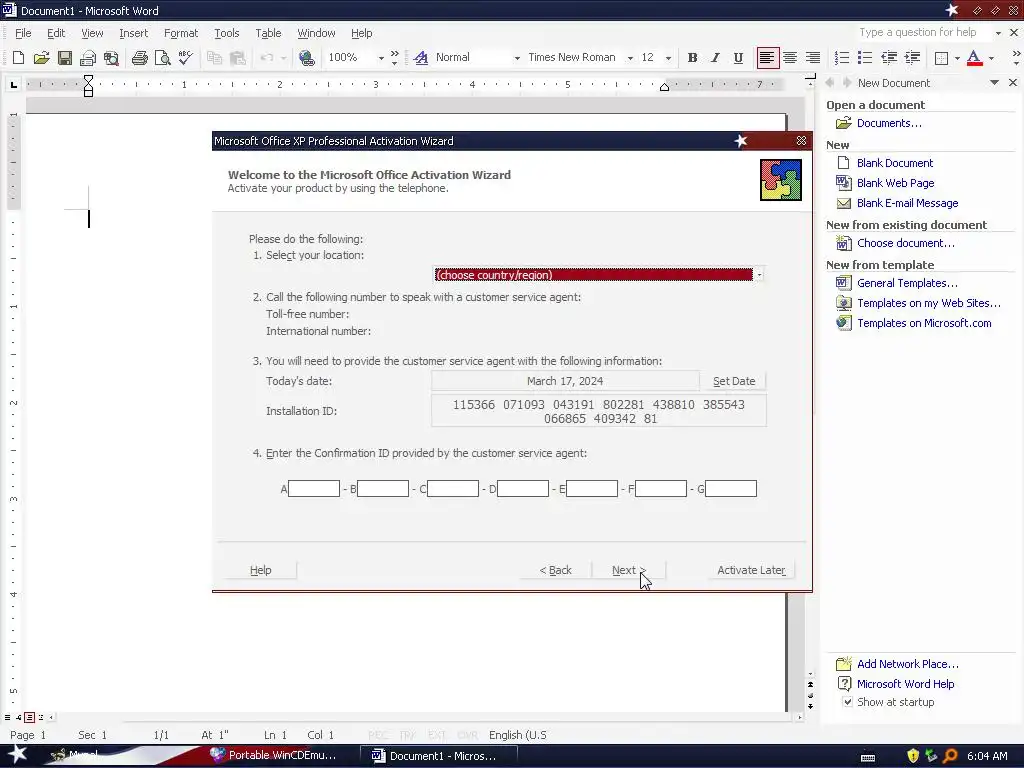Switch to Portable WinCDEmu taskbar button
The width and height of the screenshot is (1024, 768).
pyautogui.click(x=275, y=755)
